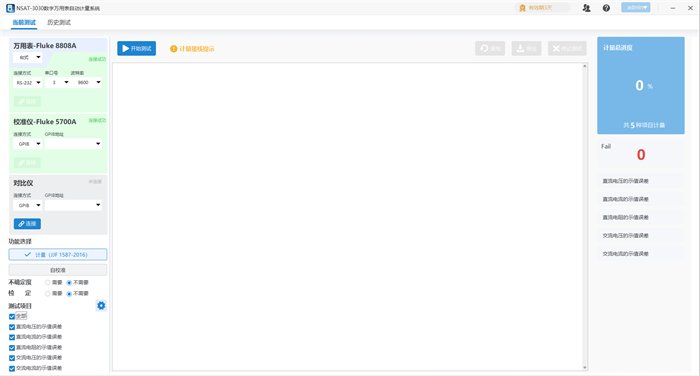Click the Fluke 5700A disabled connect button
Screen dimensions: 700x376
tap(27, 163)
